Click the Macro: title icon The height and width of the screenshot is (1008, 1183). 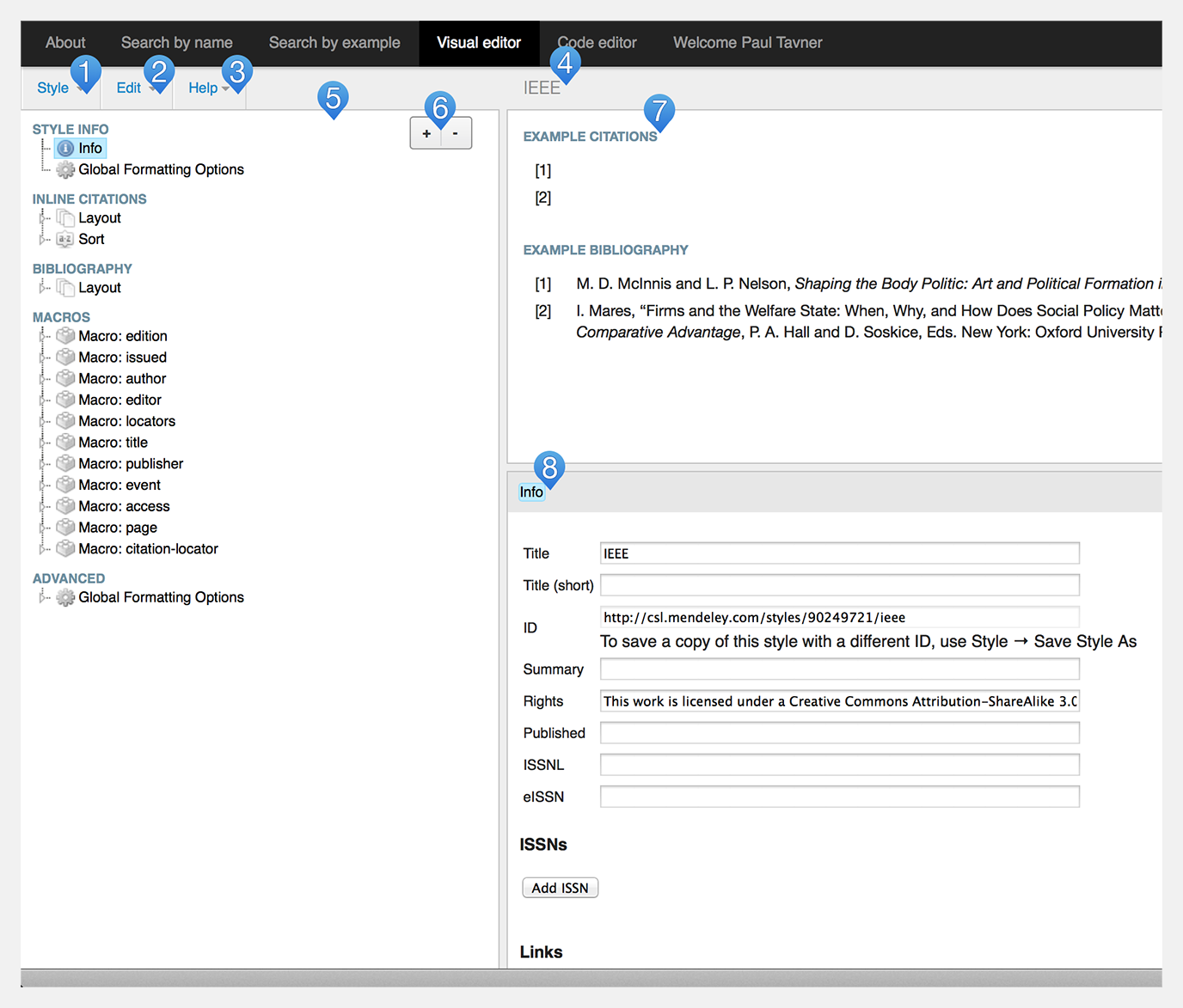click(x=65, y=442)
